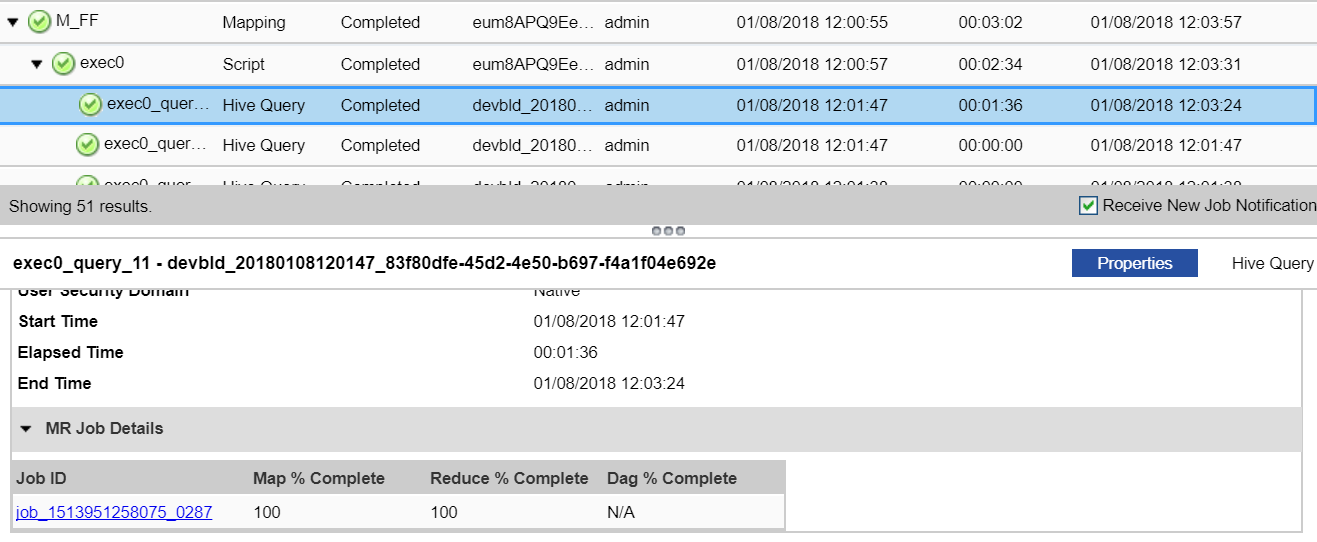
Task: Click the elapsed value 00:01:36 in properties
Action: pos(566,352)
